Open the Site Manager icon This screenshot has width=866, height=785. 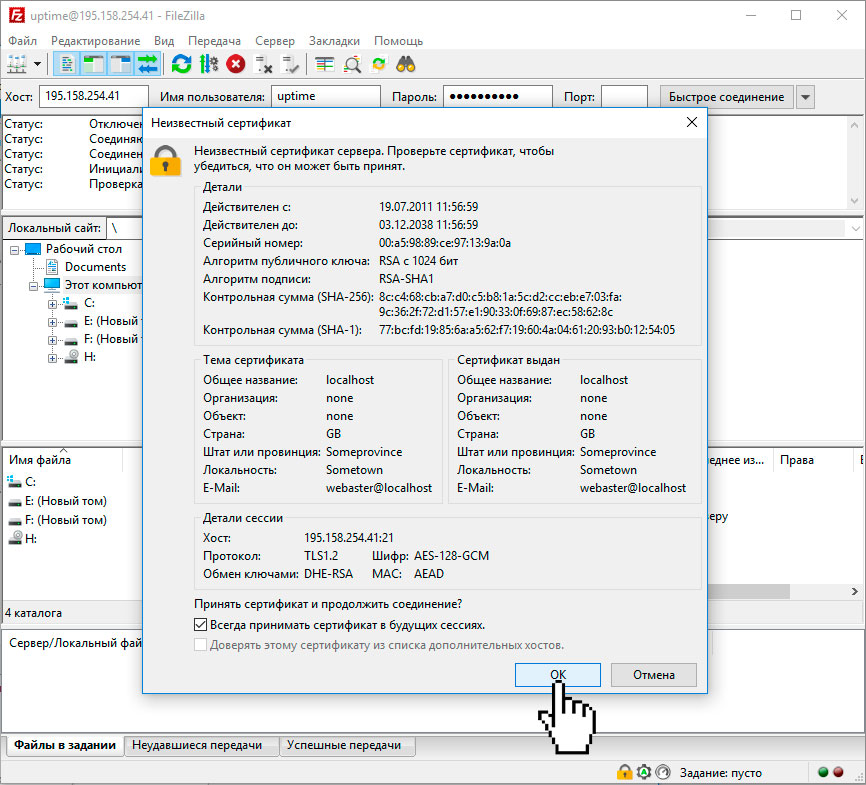coord(17,64)
